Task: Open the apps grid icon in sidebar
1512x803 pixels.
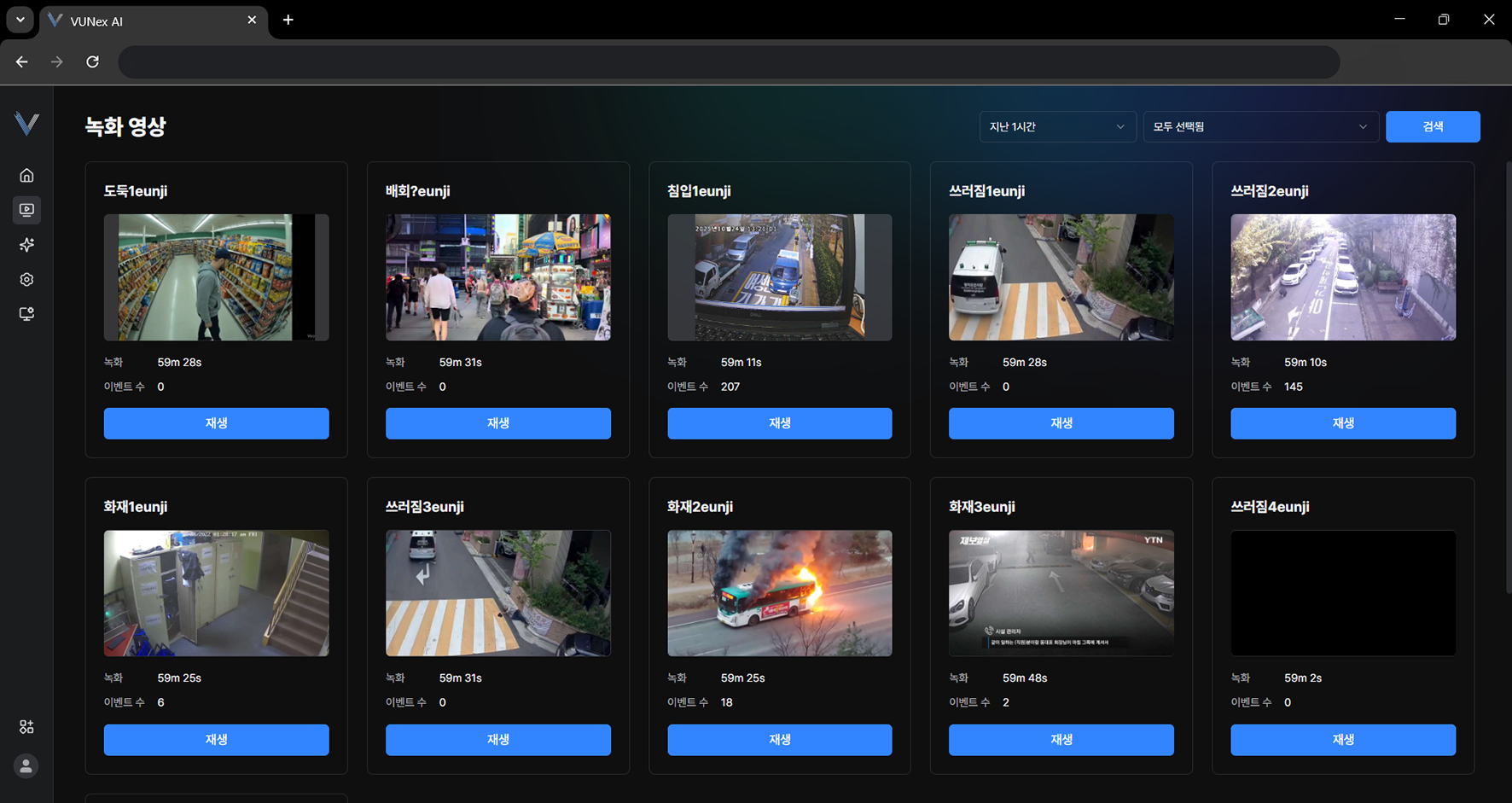Action: (26, 727)
